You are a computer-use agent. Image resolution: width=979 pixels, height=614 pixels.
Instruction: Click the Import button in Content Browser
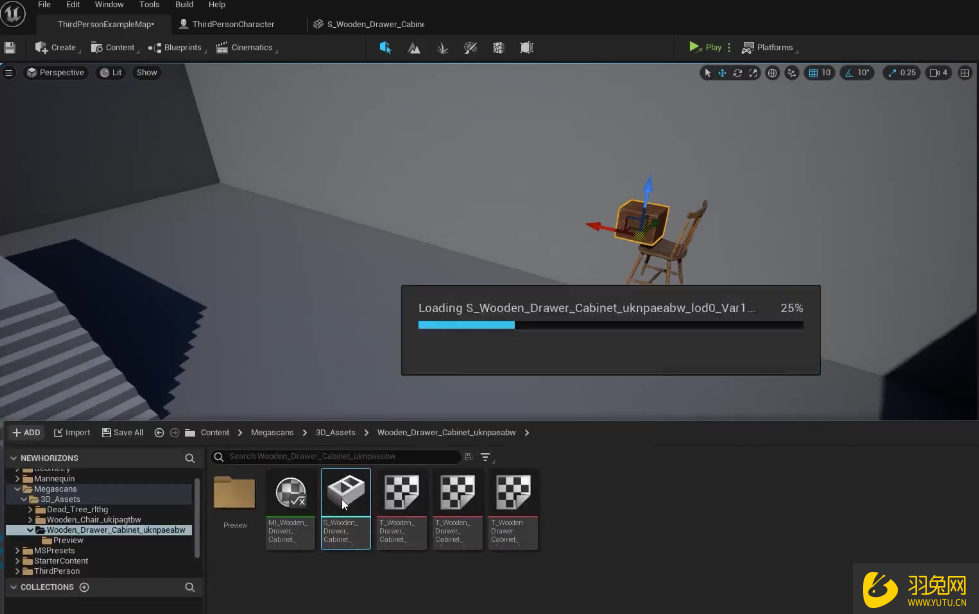72,433
